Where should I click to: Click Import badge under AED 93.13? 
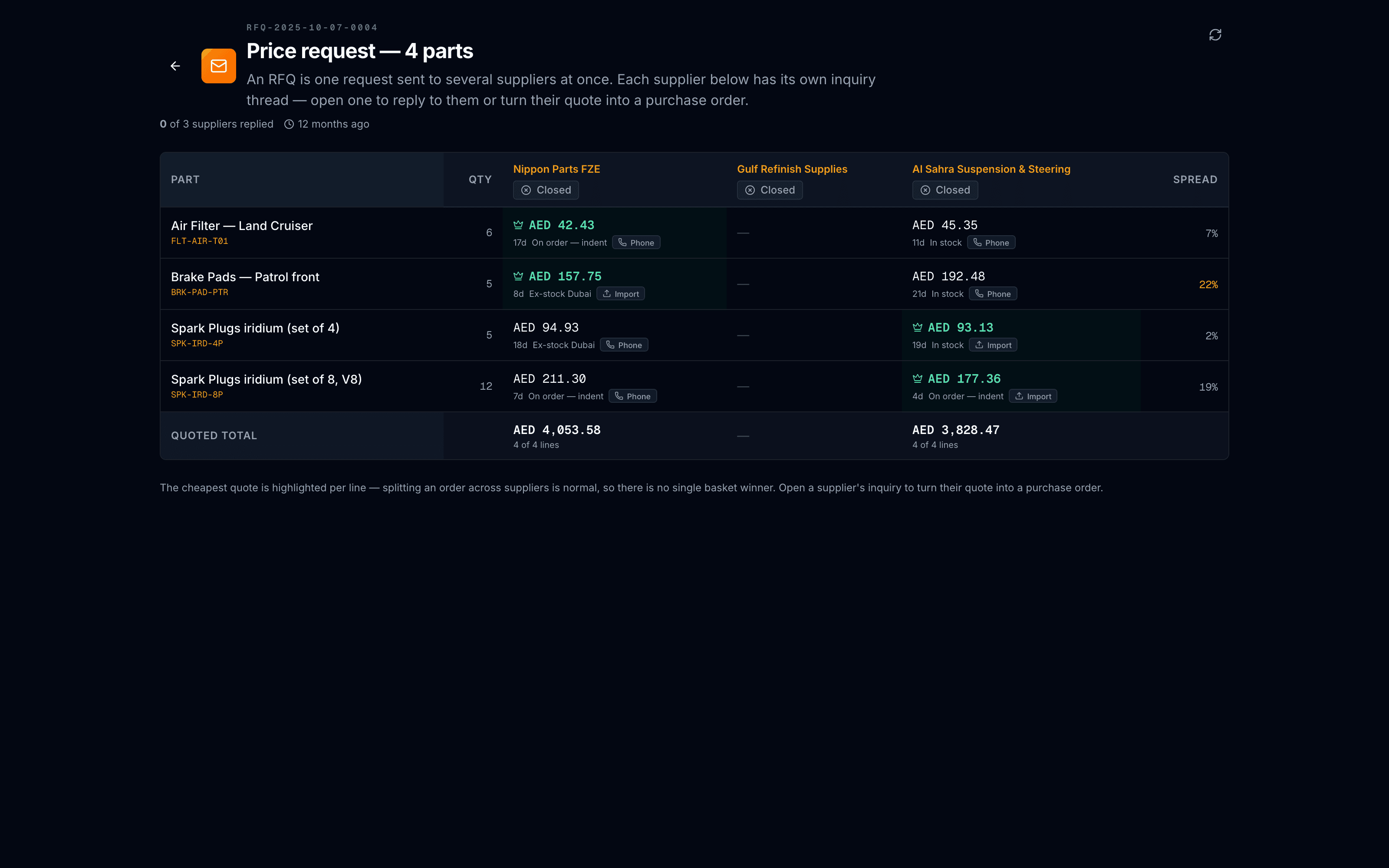tap(994, 345)
